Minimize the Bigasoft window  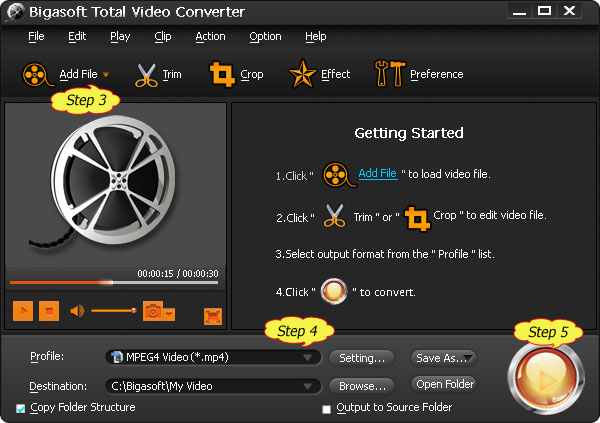520,11
